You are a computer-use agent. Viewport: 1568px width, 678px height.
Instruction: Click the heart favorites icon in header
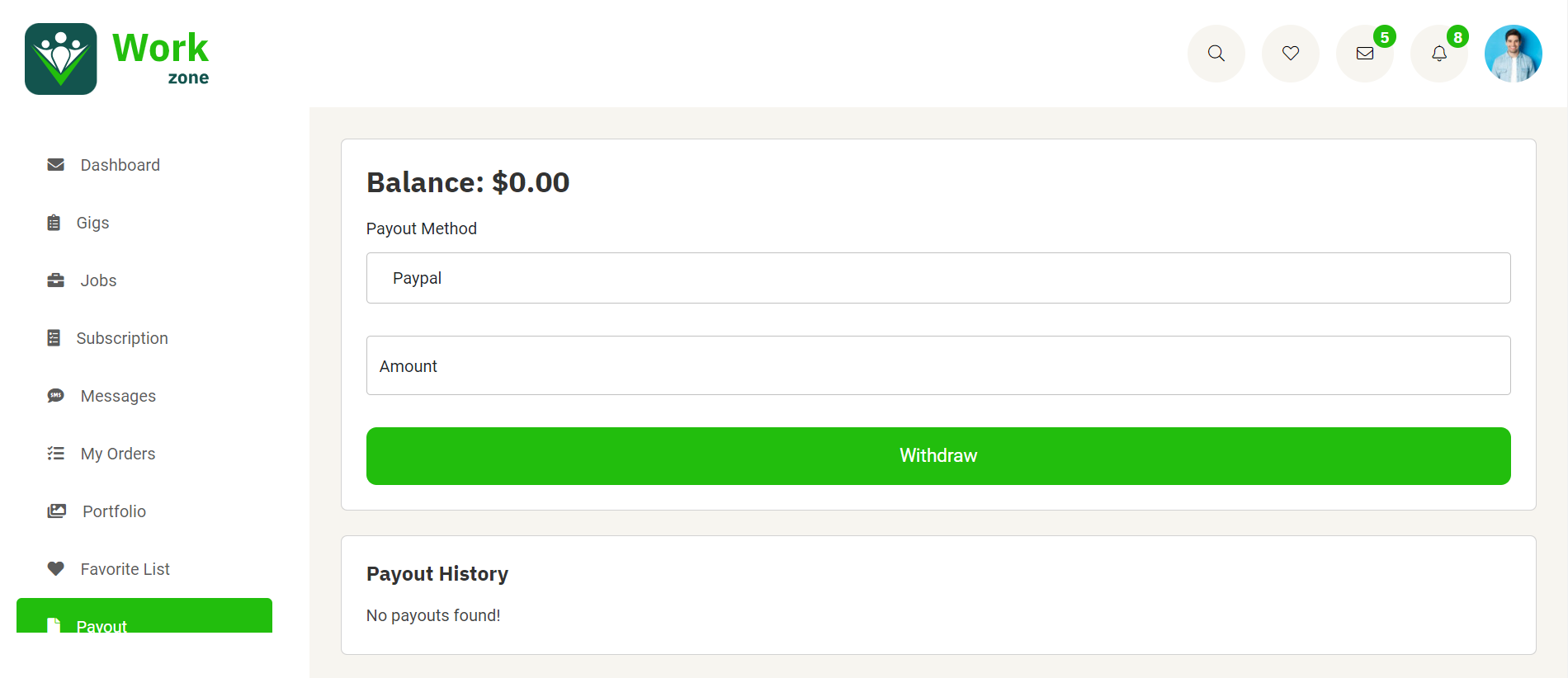pos(1290,54)
